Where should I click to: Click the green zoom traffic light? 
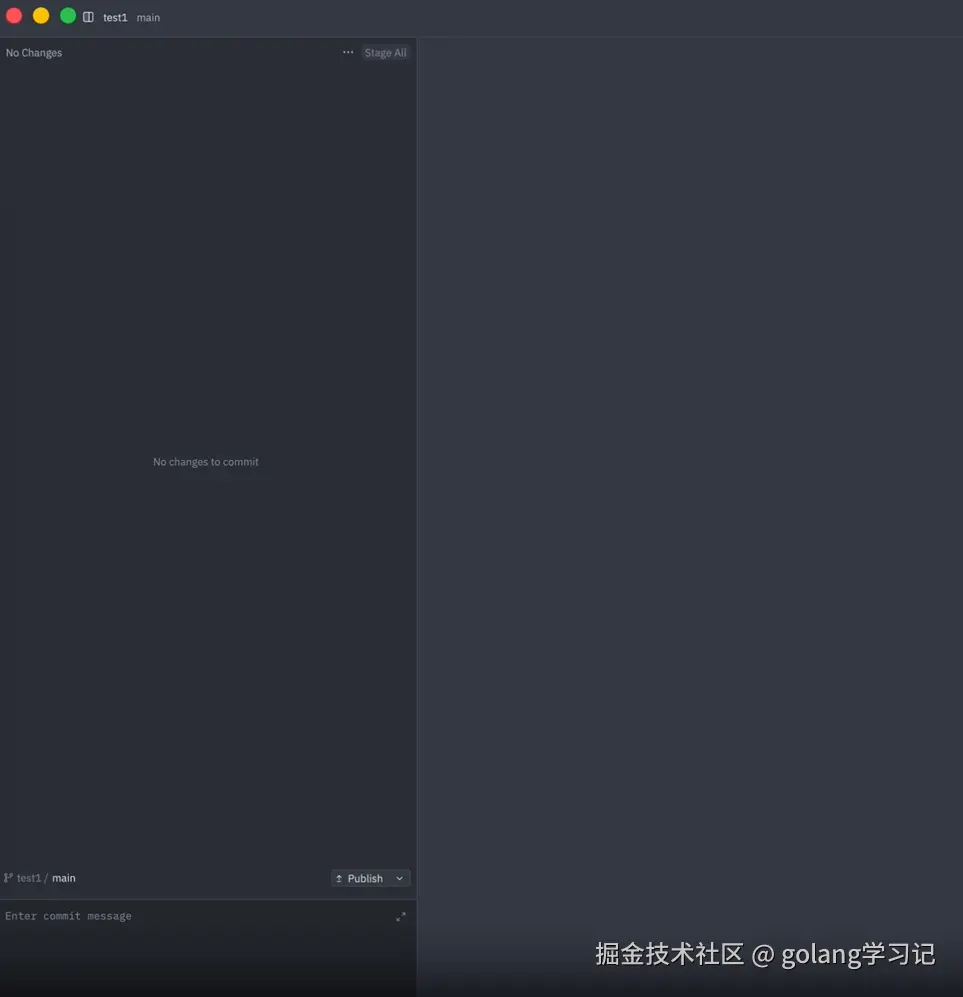coord(67,15)
